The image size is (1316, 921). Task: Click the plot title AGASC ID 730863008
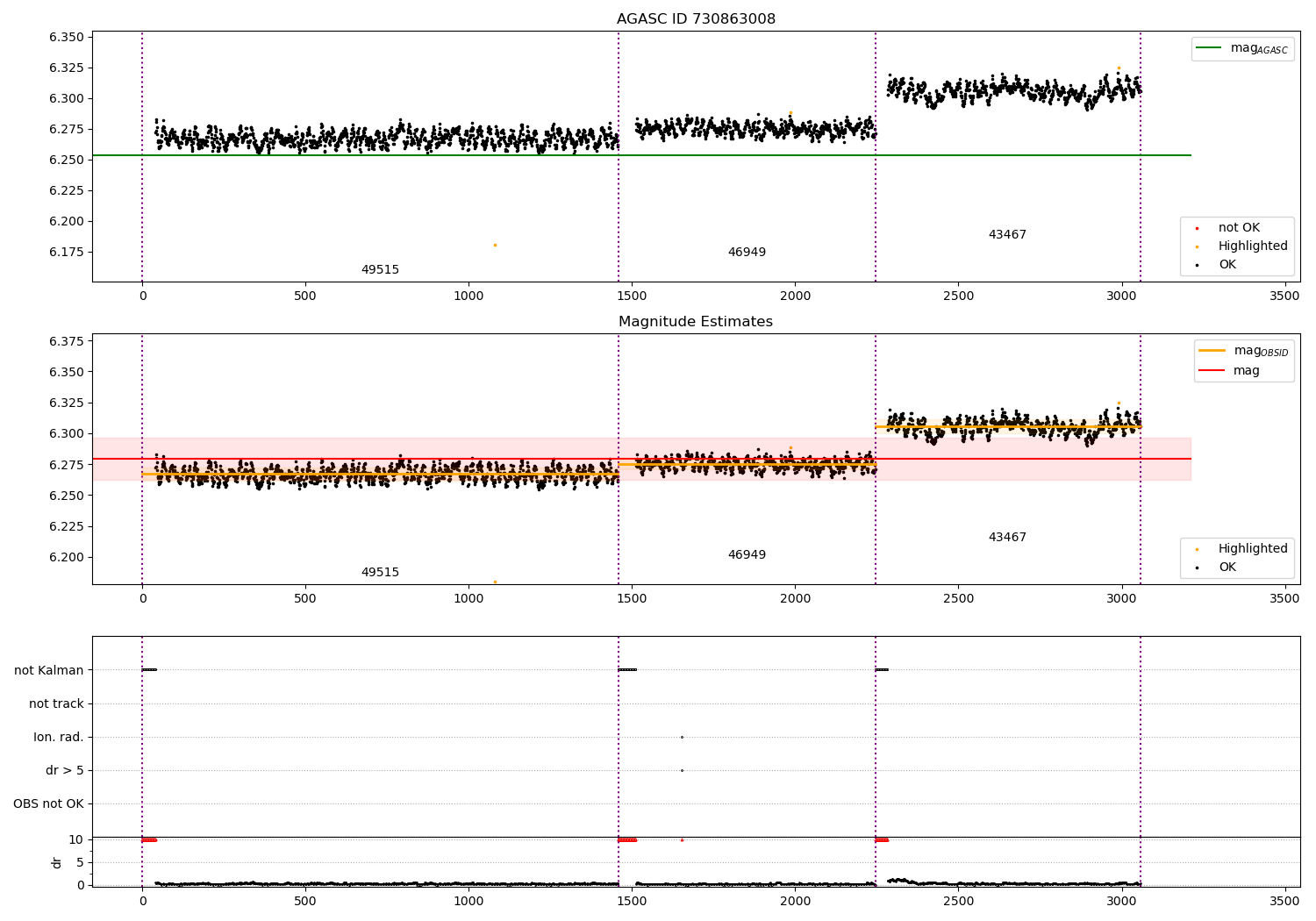(696, 19)
